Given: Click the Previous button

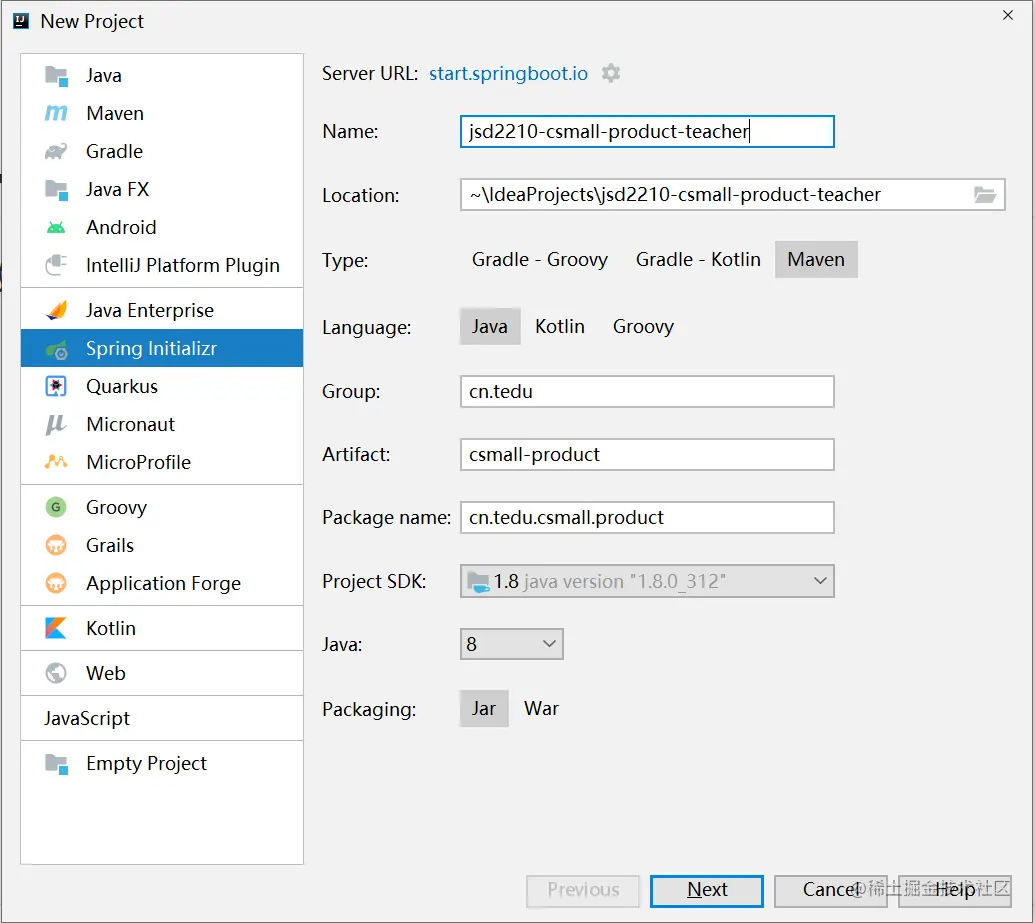Looking at the screenshot, I should coord(583,891).
